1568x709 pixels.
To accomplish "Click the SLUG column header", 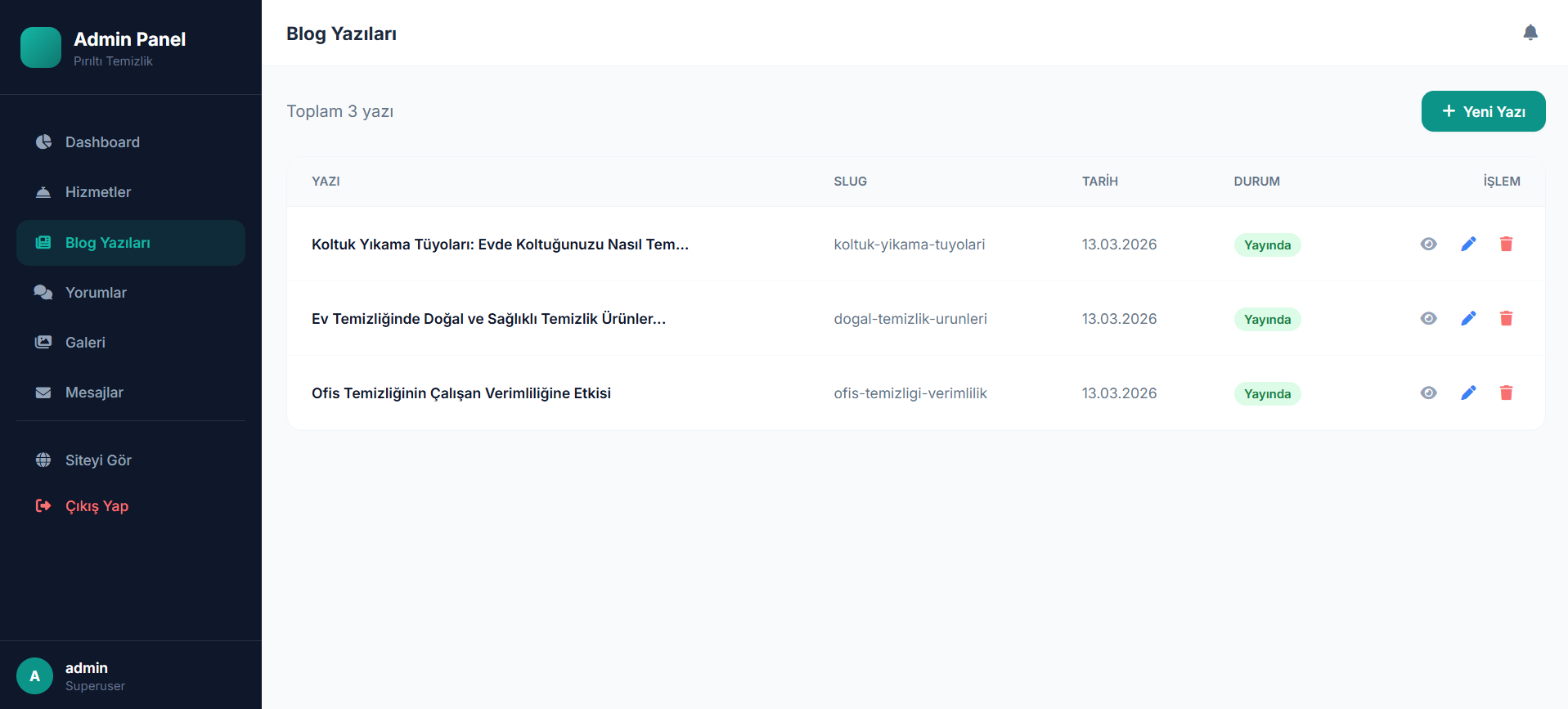I will pyautogui.click(x=850, y=182).
